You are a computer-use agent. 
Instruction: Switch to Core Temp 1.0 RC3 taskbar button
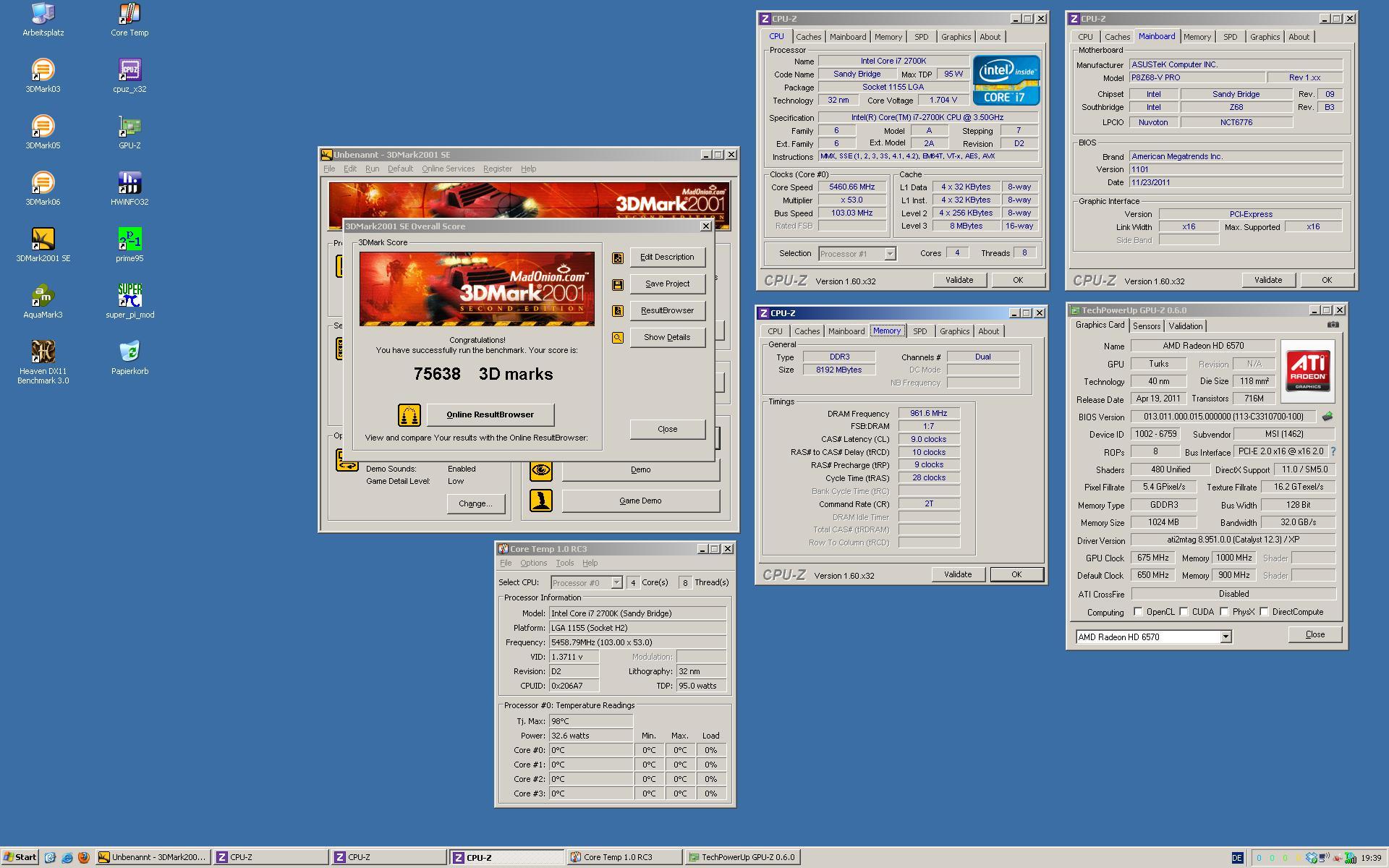point(624,858)
